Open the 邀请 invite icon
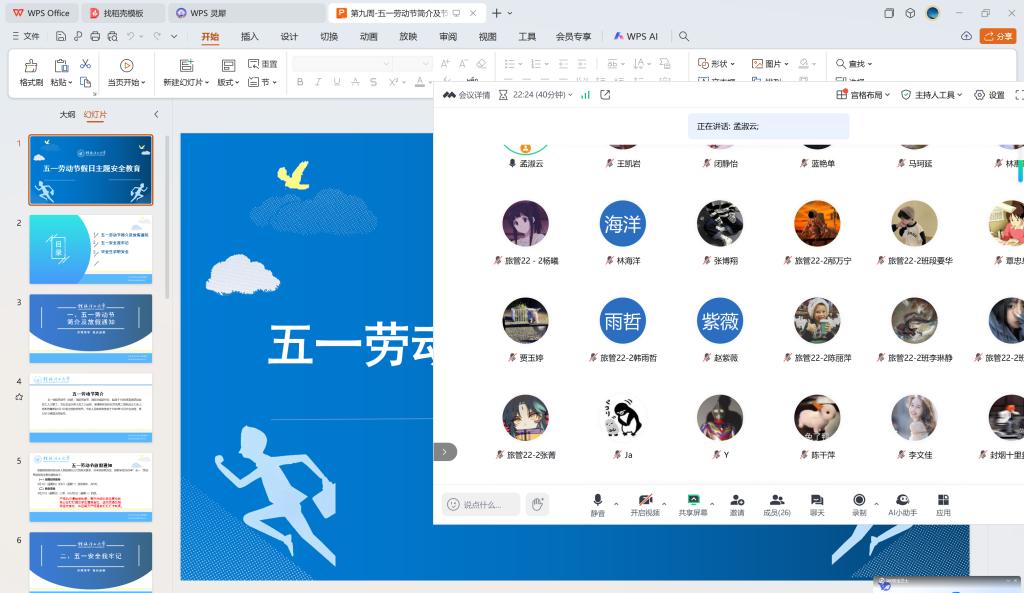Screen dimensions: 1024x593 737,501
